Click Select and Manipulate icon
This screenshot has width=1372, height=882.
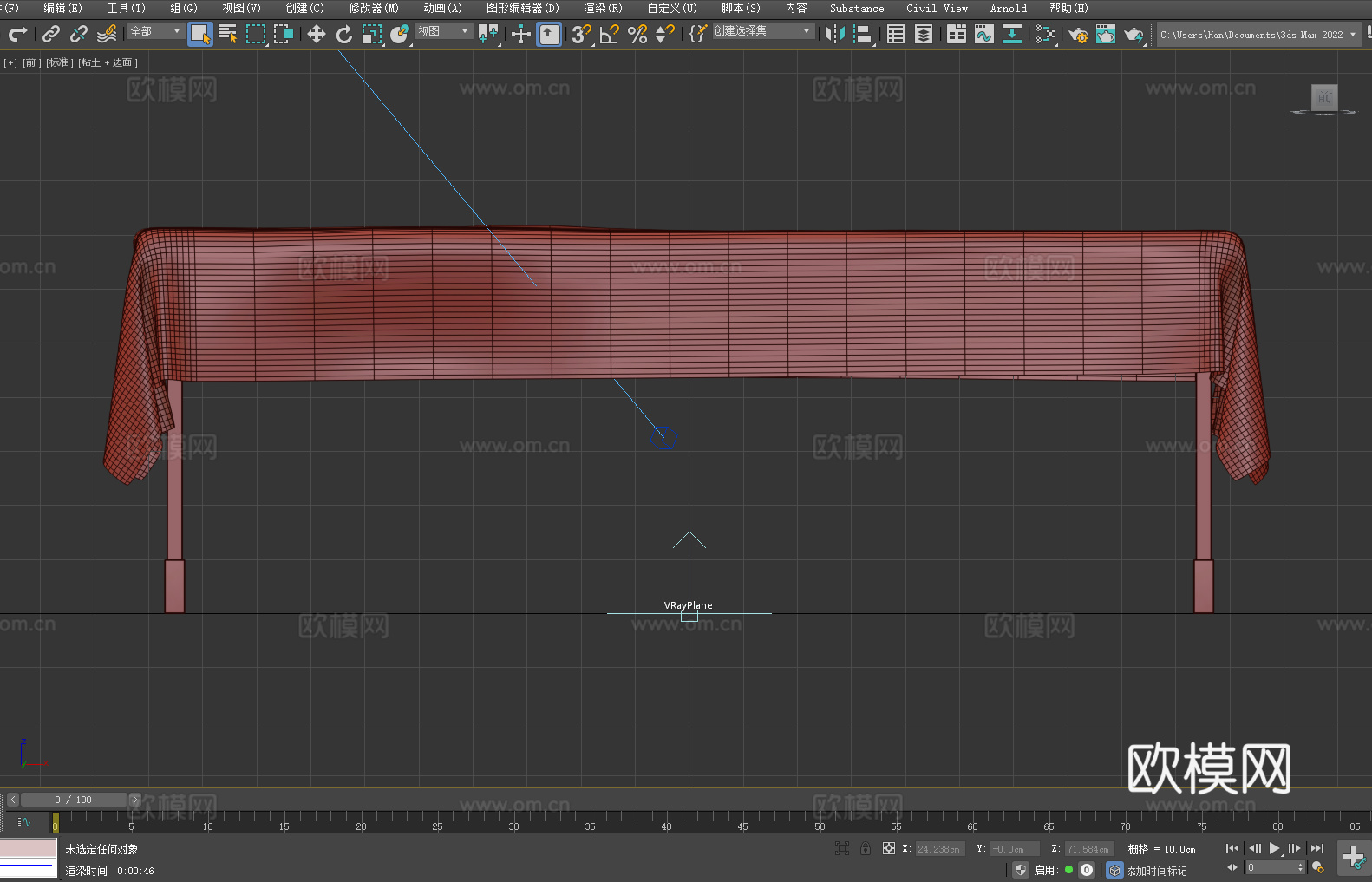point(521,34)
